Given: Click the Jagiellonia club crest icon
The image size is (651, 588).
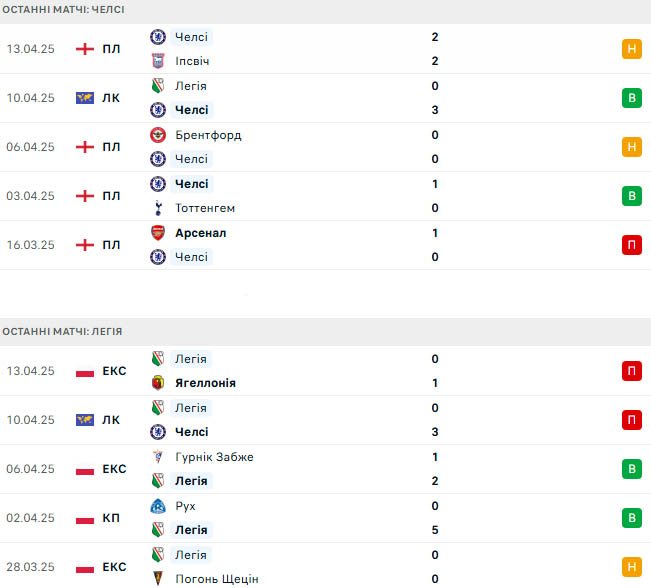Looking at the screenshot, I should pyautogui.click(x=158, y=383).
